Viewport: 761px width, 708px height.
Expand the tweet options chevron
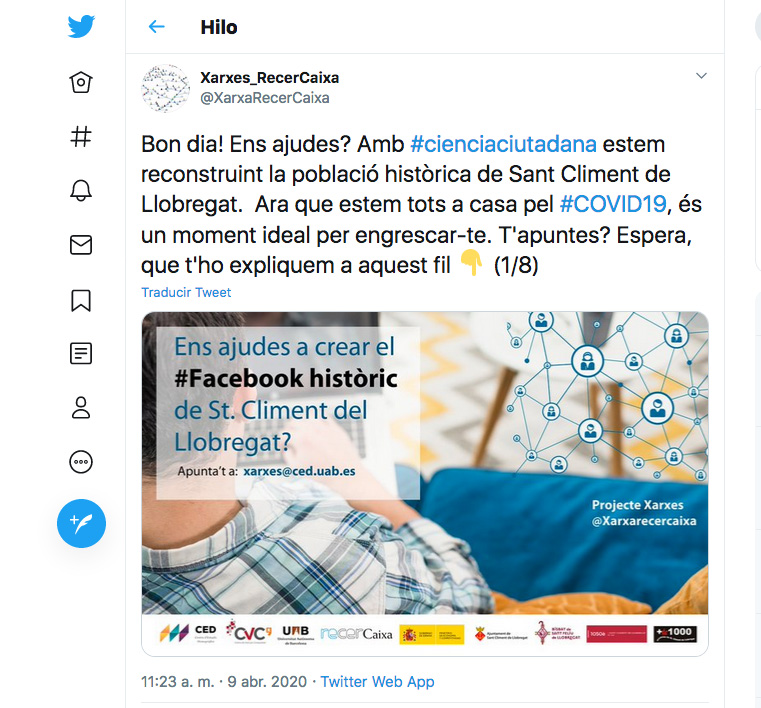pyautogui.click(x=701, y=76)
